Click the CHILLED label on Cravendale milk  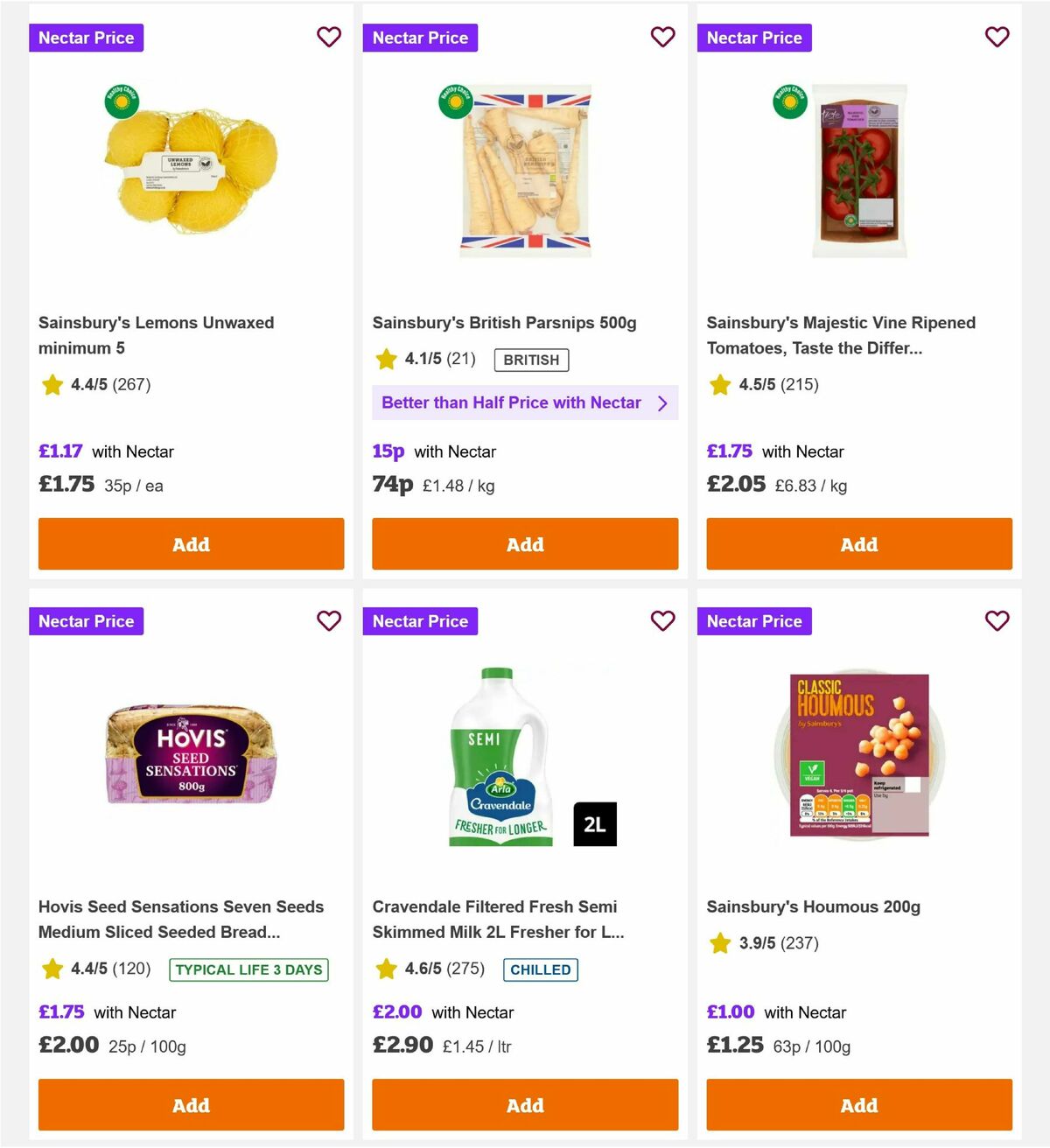pyautogui.click(x=541, y=969)
